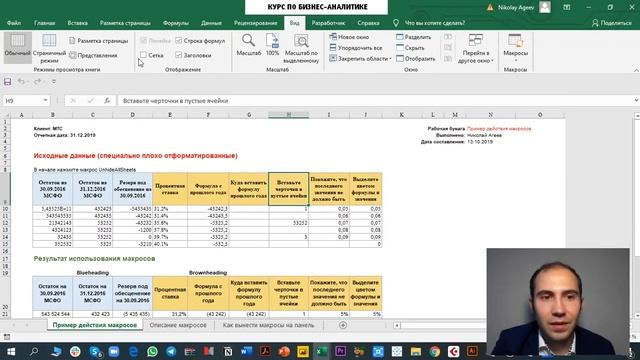This screenshot has height=360, width=640.
Task: Click Разделить split window
Action: click(x=413, y=37)
